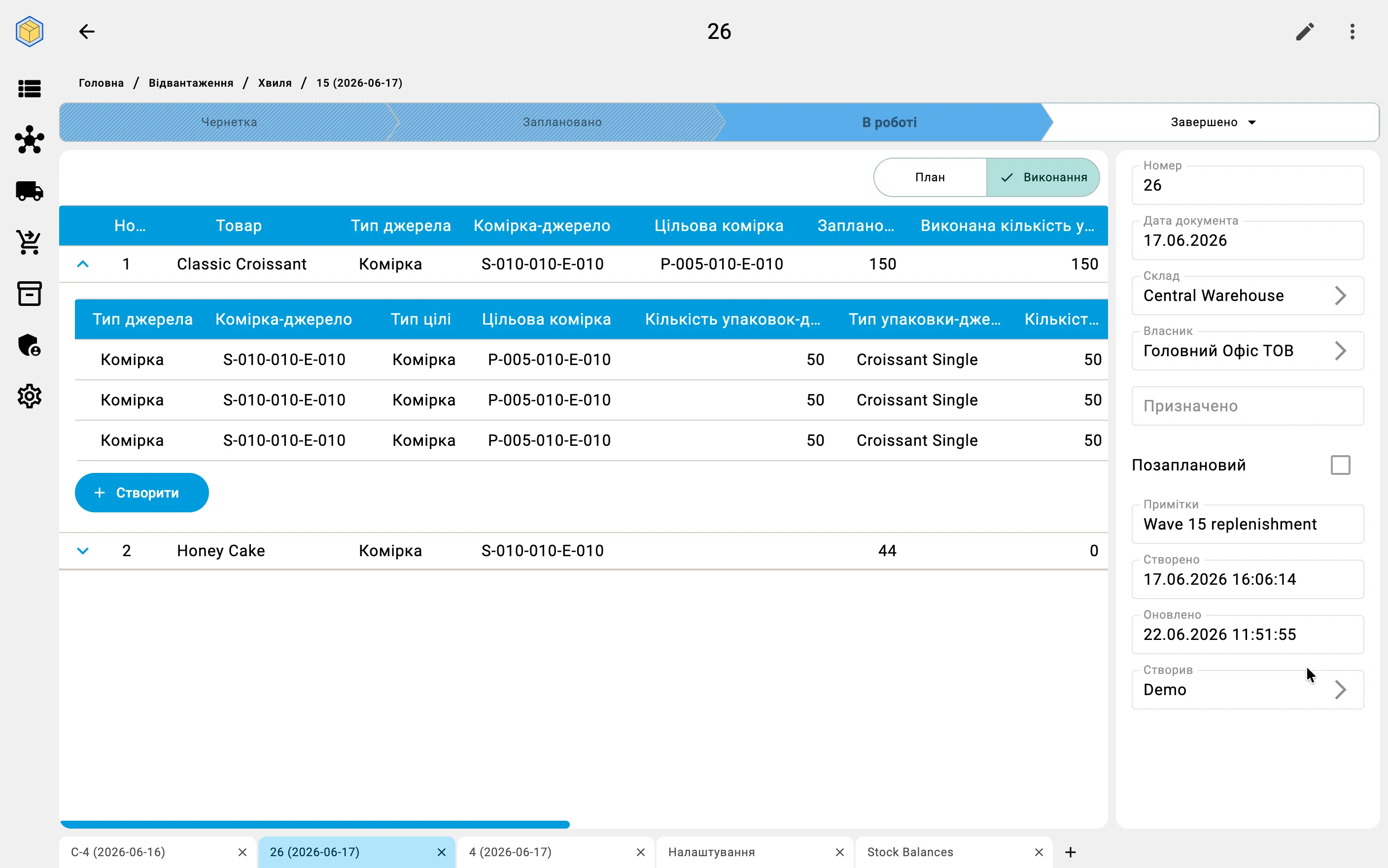Expand the Honey Cake row

(83, 551)
